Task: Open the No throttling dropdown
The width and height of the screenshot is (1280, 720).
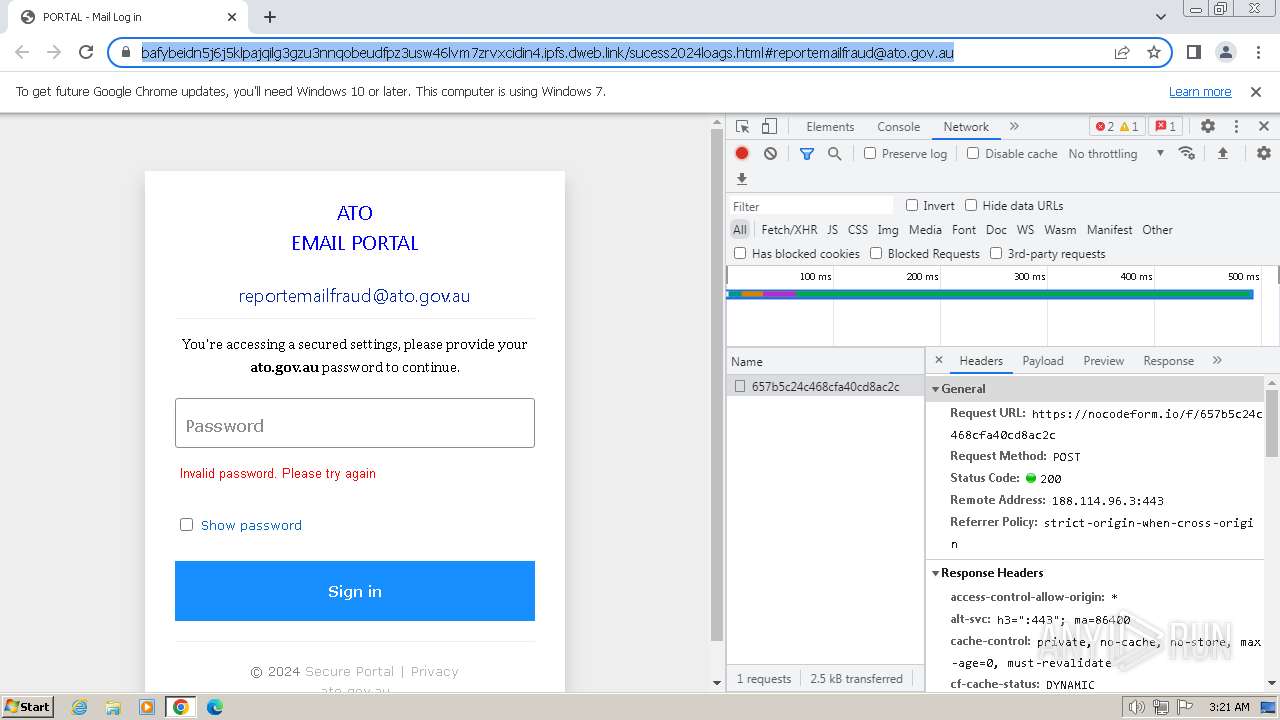Action: pyautogui.click(x=1116, y=154)
